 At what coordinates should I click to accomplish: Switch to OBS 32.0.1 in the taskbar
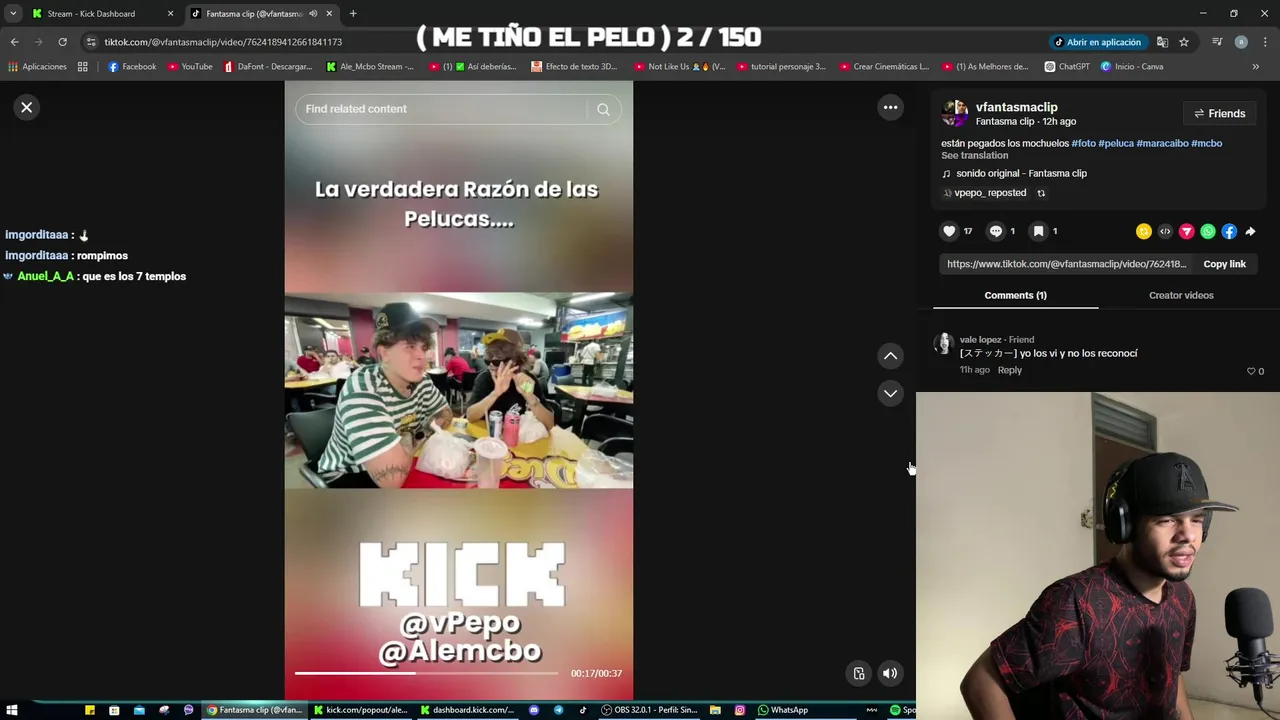click(650, 710)
